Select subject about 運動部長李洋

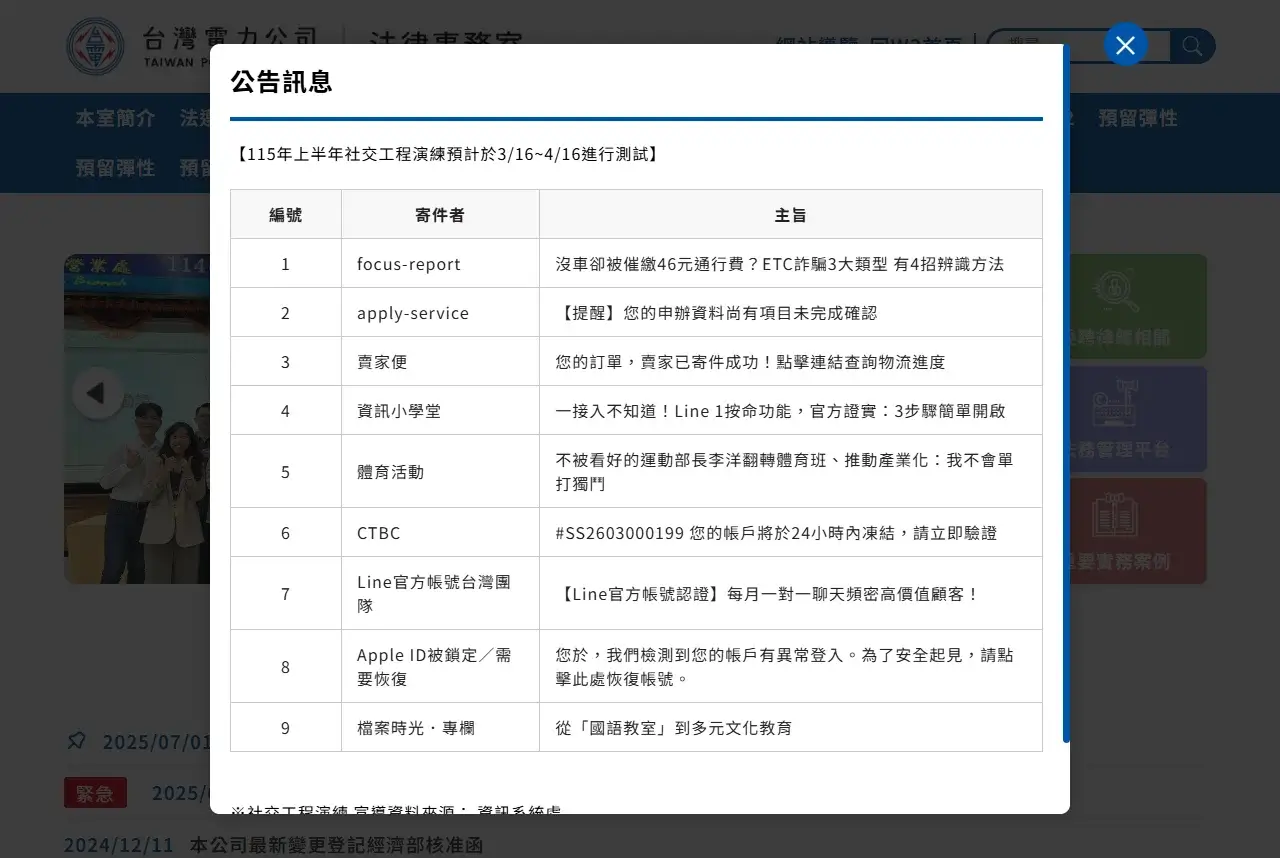(791, 472)
